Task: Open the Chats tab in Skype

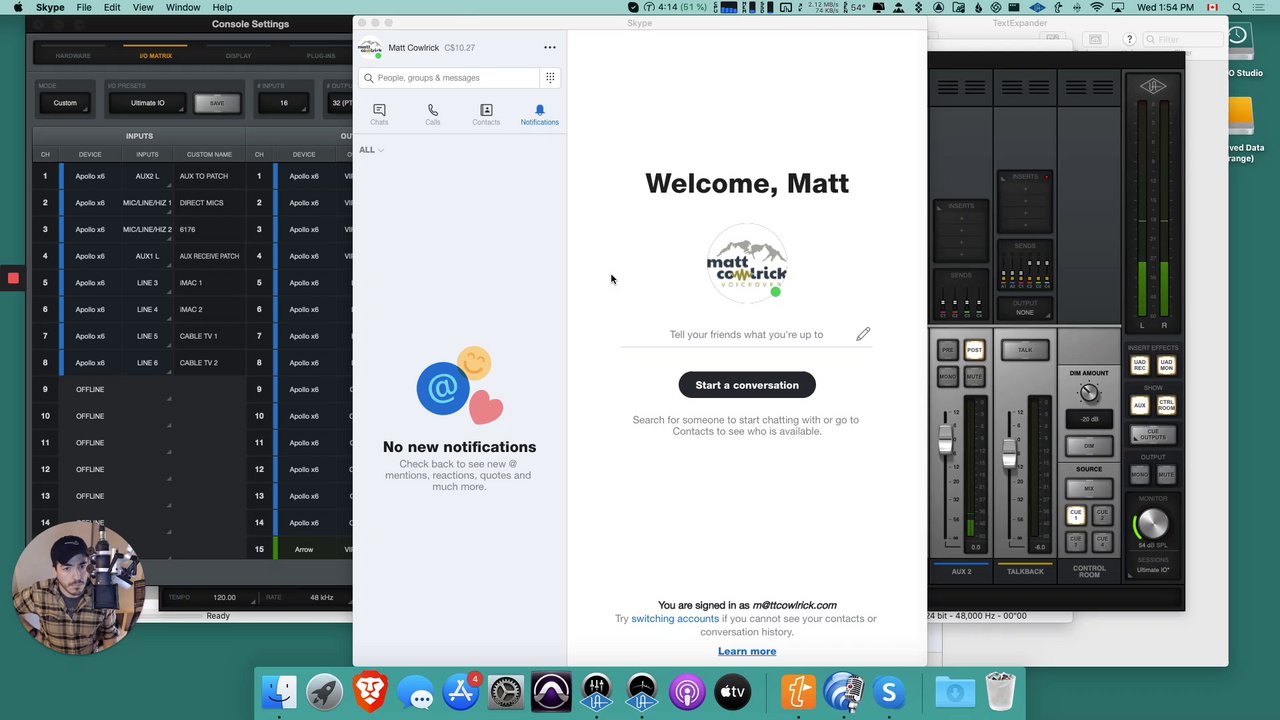Action: [379, 114]
